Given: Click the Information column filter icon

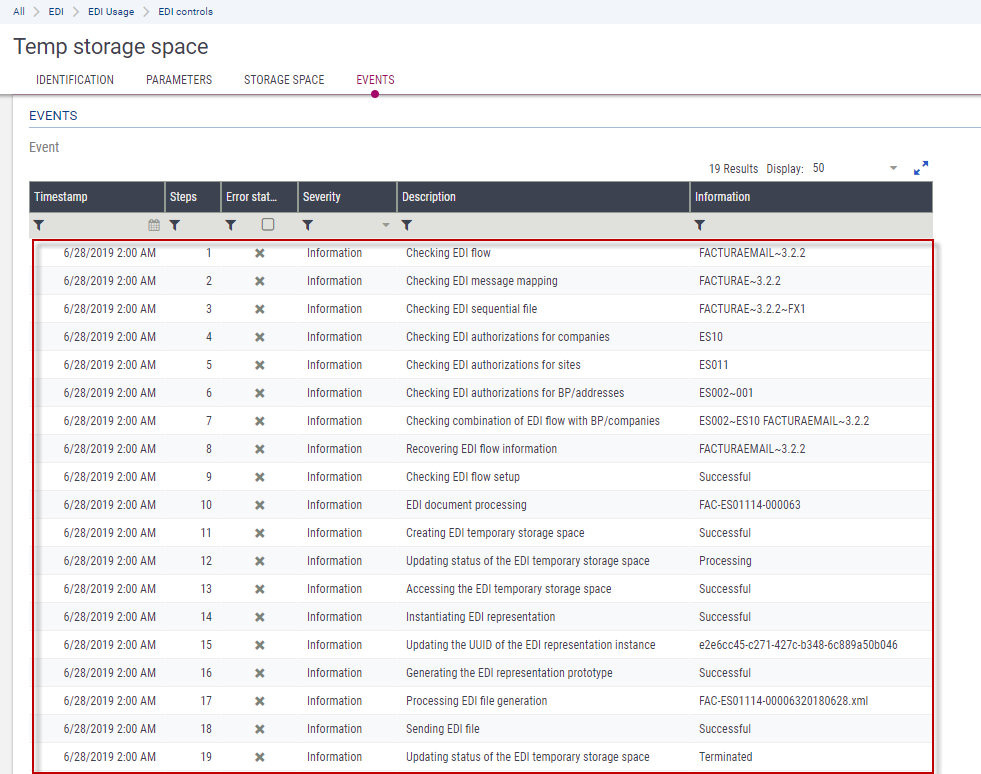Looking at the screenshot, I should pyautogui.click(x=700, y=225).
